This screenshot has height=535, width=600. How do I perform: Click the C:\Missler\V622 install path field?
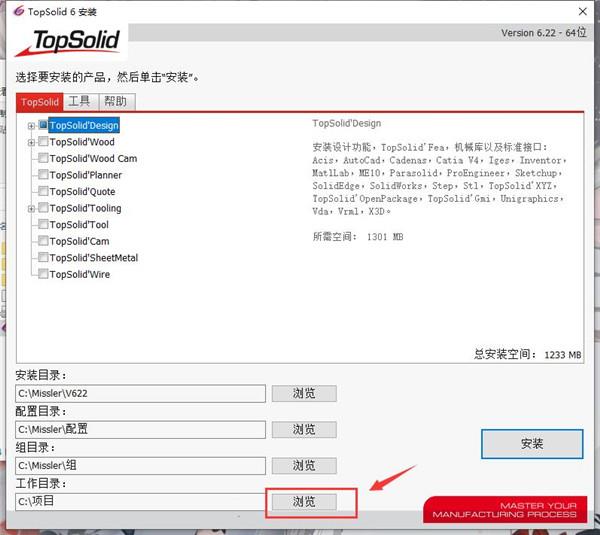(140, 393)
